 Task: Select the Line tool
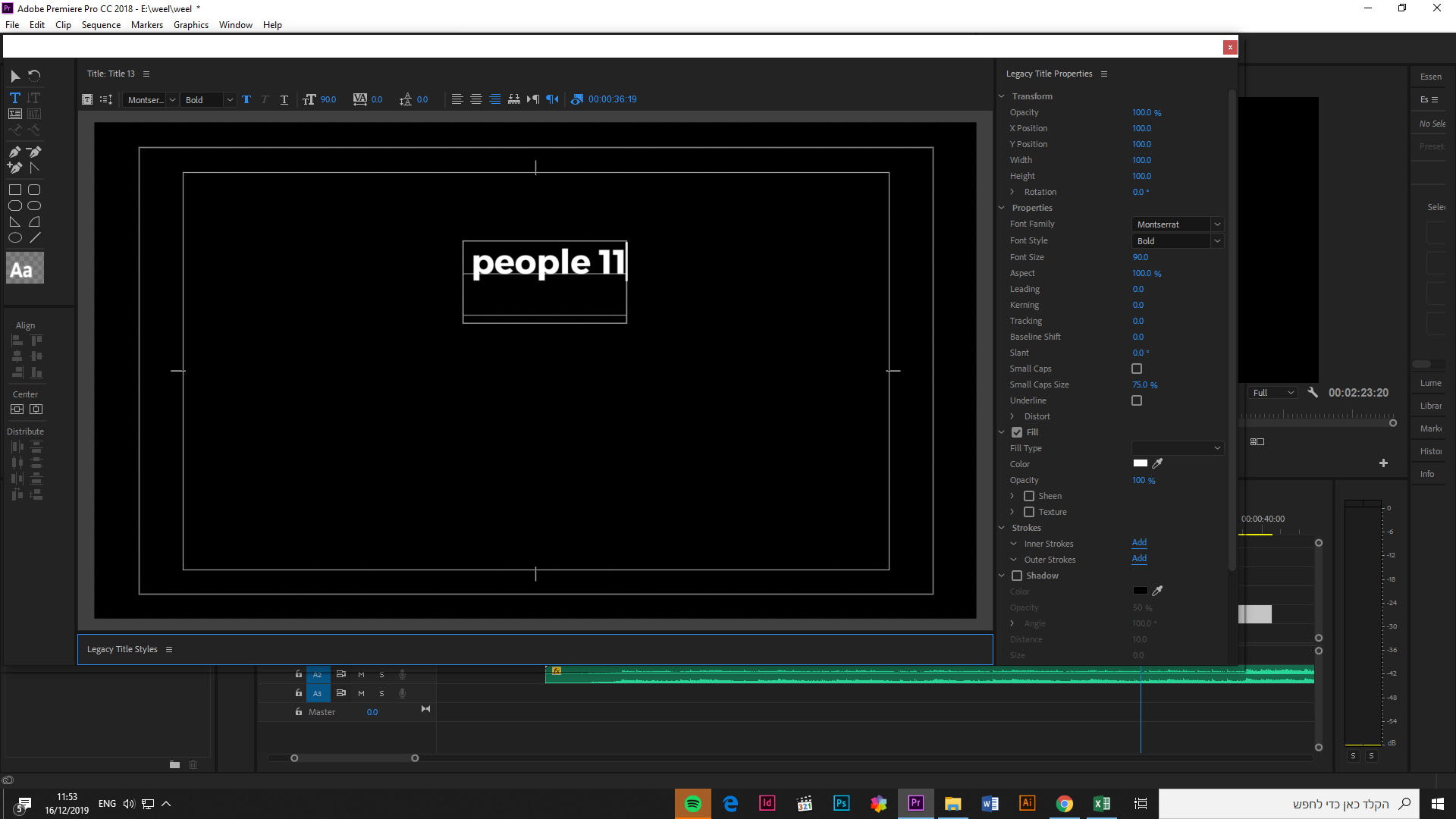click(35, 237)
